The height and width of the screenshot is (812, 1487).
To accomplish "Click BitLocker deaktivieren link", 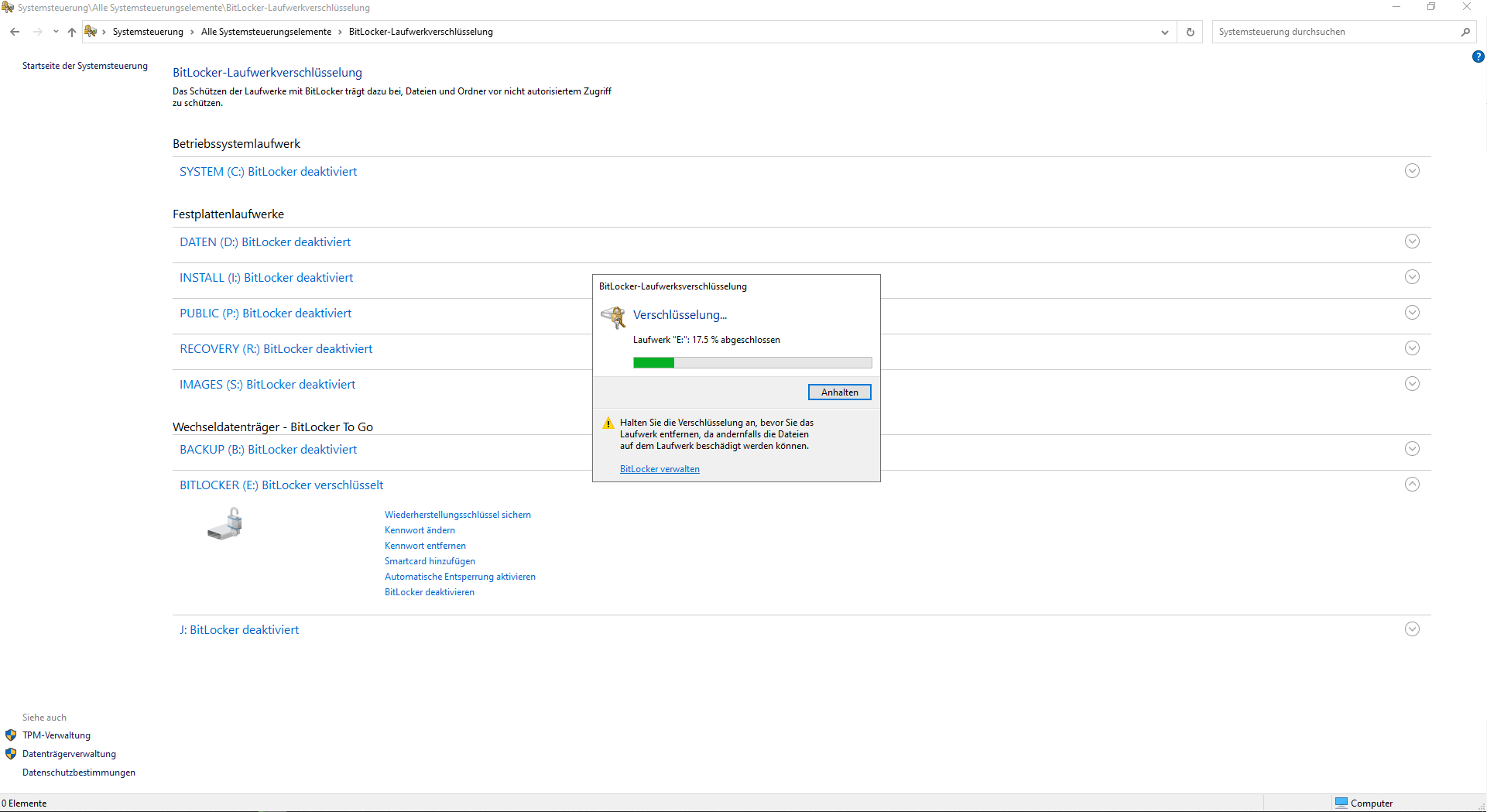I will click(x=430, y=592).
